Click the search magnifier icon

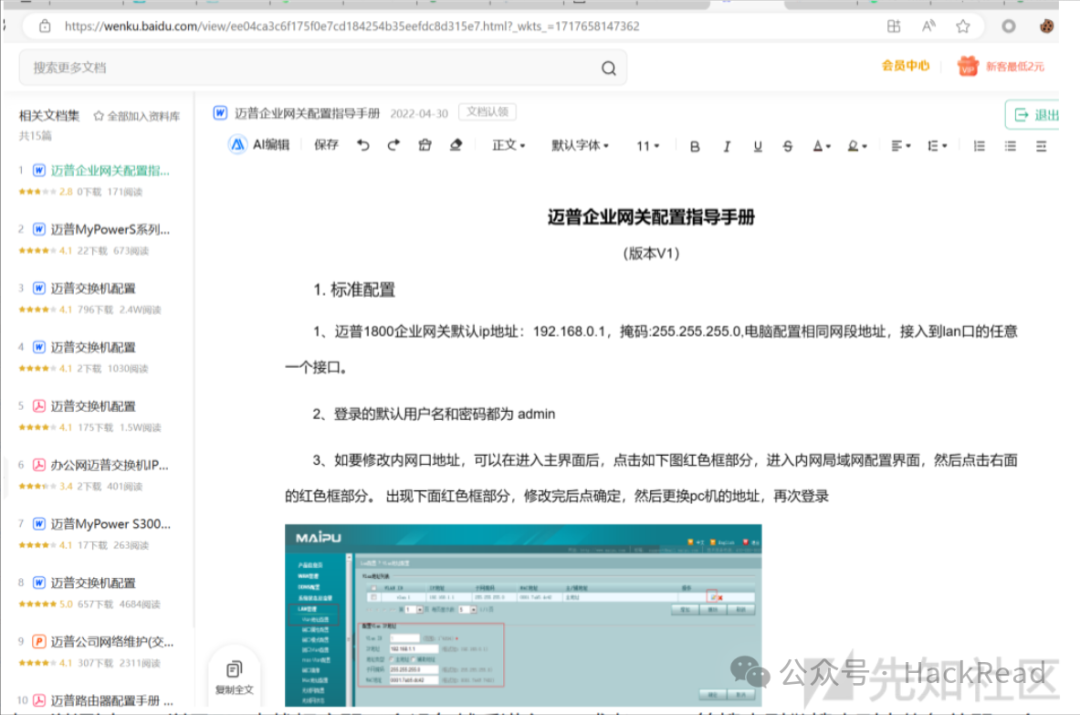click(x=608, y=68)
